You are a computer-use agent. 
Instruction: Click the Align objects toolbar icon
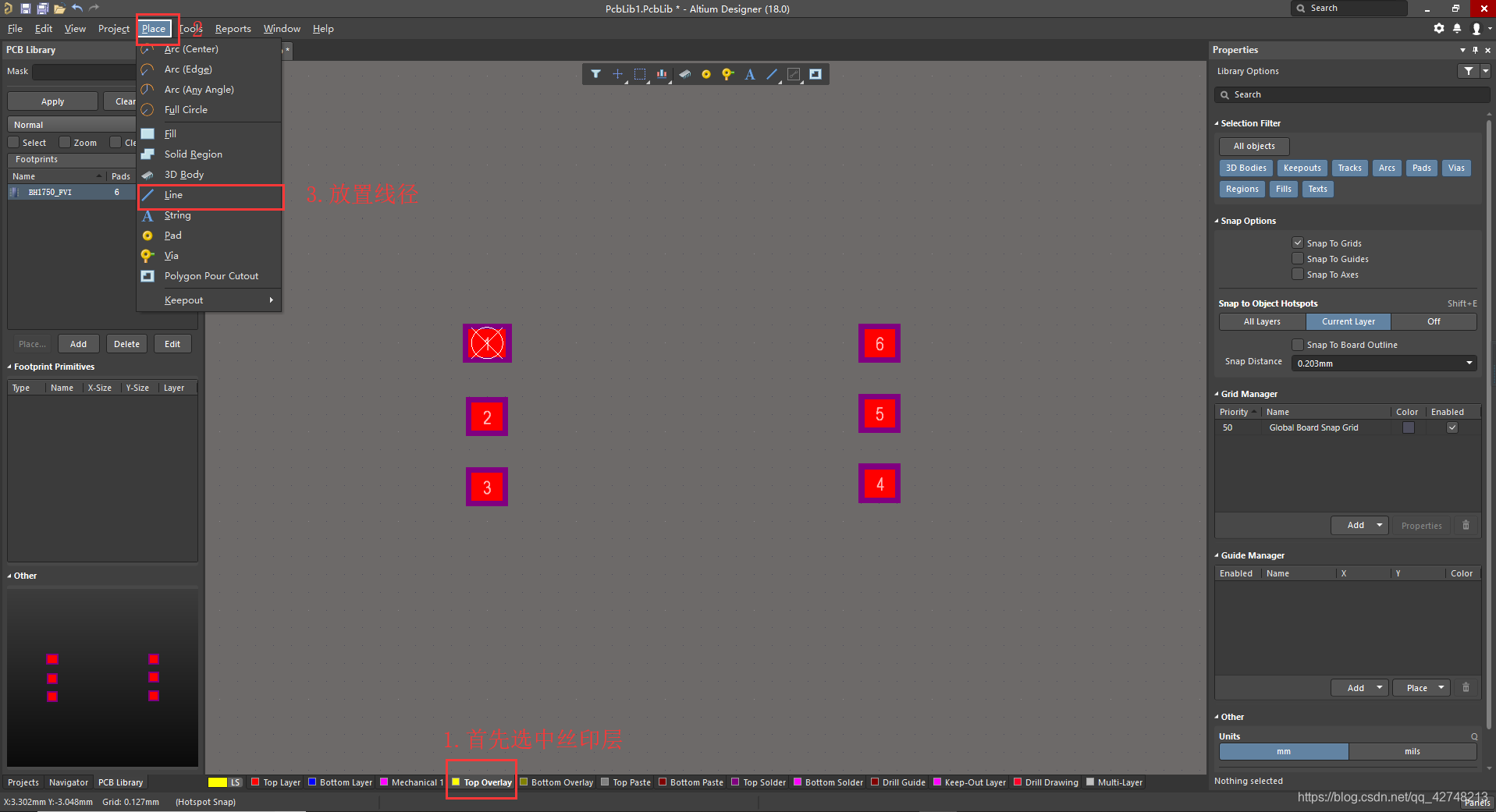(x=662, y=74)
